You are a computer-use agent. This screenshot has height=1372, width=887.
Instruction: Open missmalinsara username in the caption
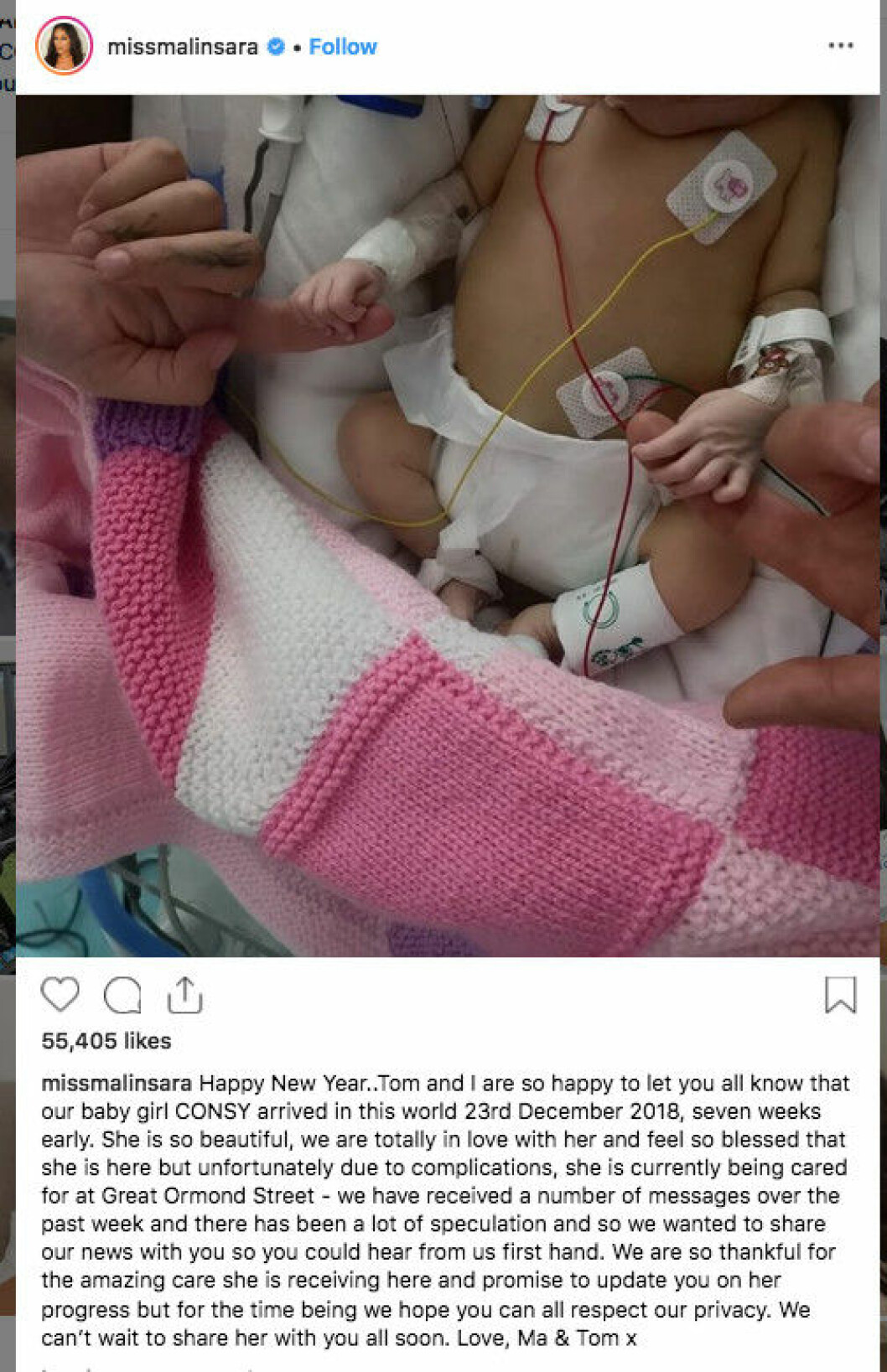tap(117, 1083)
